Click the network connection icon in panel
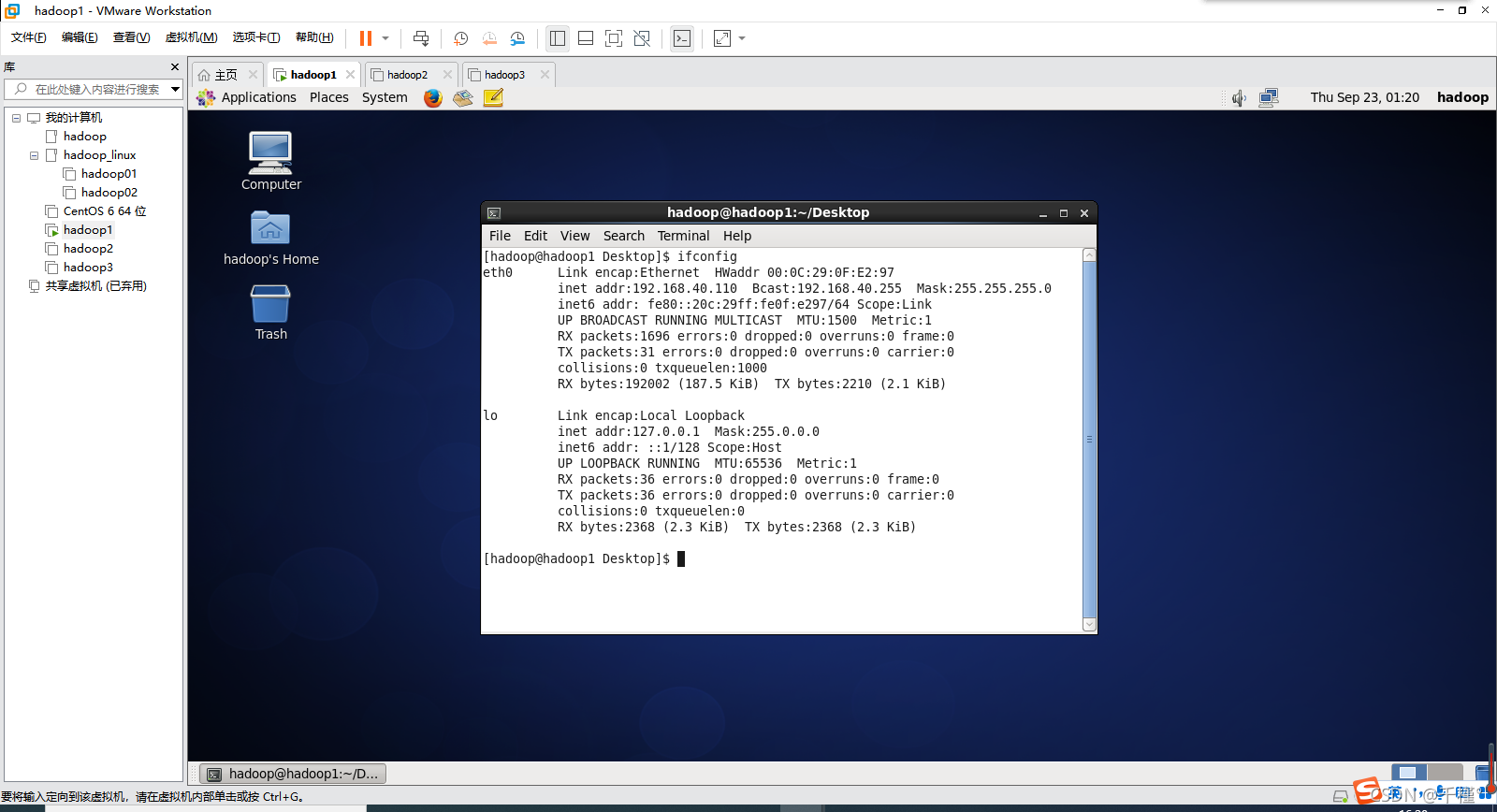1497x812 pixels. [x=1269, y=97]
